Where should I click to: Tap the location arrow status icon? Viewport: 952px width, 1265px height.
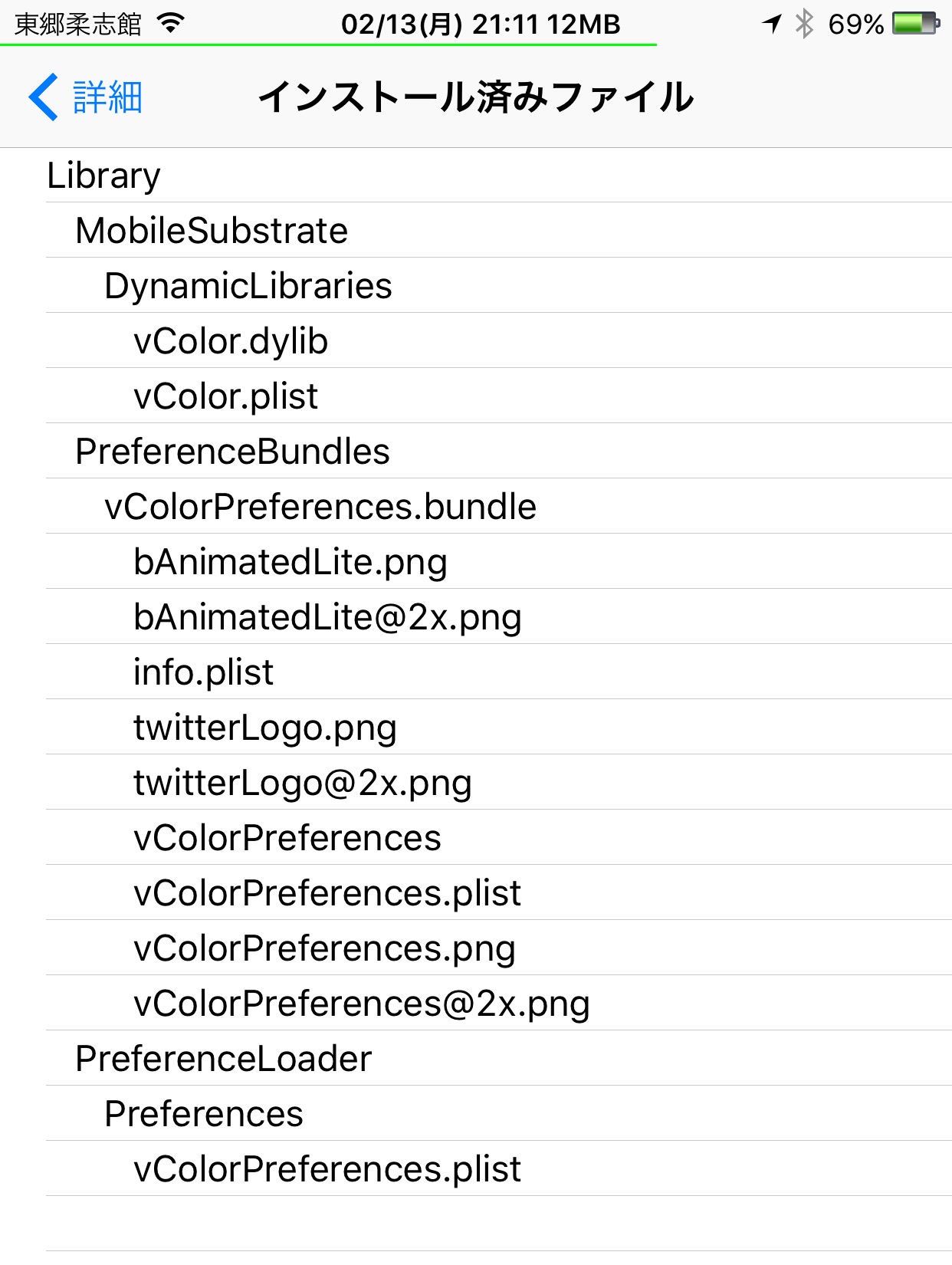pos(772,24)
